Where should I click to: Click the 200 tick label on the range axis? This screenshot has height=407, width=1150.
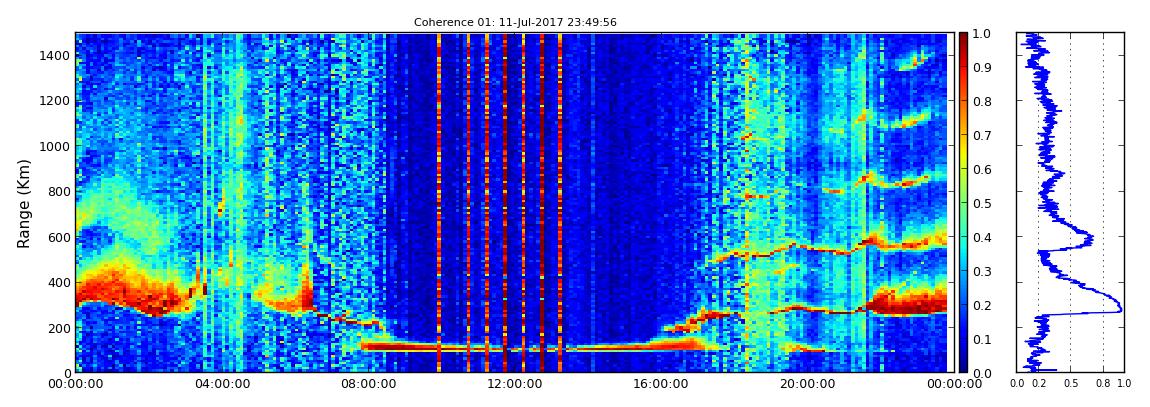(59, 328)
